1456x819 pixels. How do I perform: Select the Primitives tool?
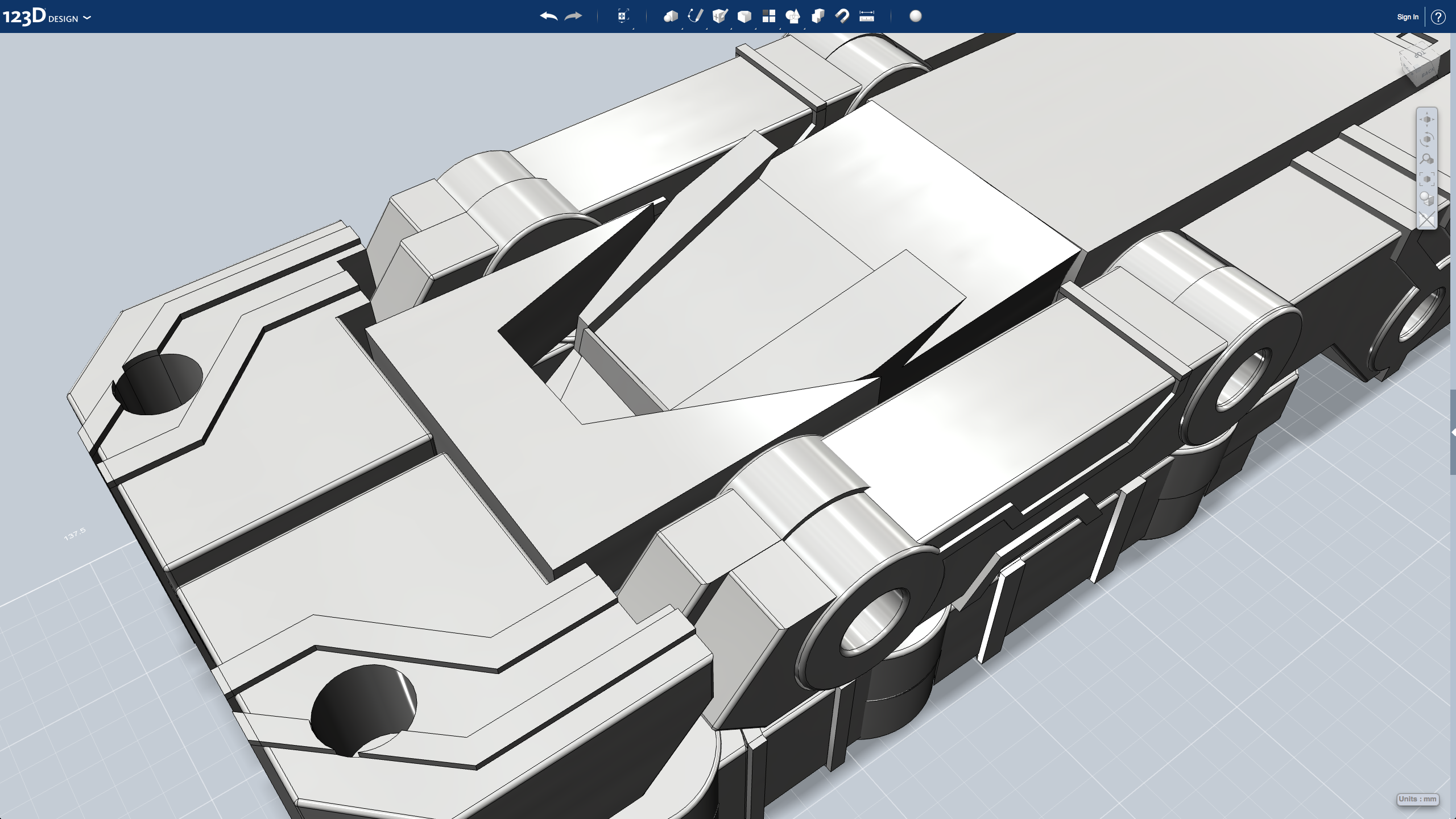671,16
